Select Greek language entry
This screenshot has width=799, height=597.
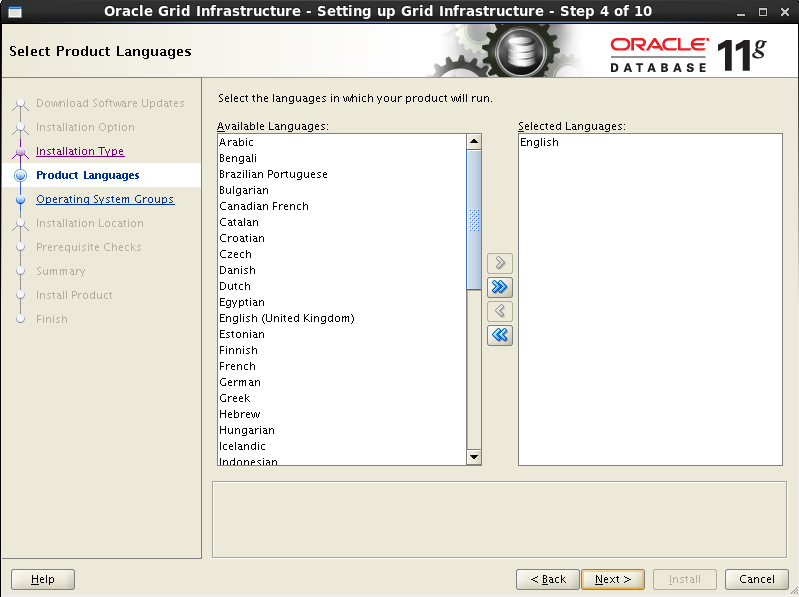(x=341, y=398)
